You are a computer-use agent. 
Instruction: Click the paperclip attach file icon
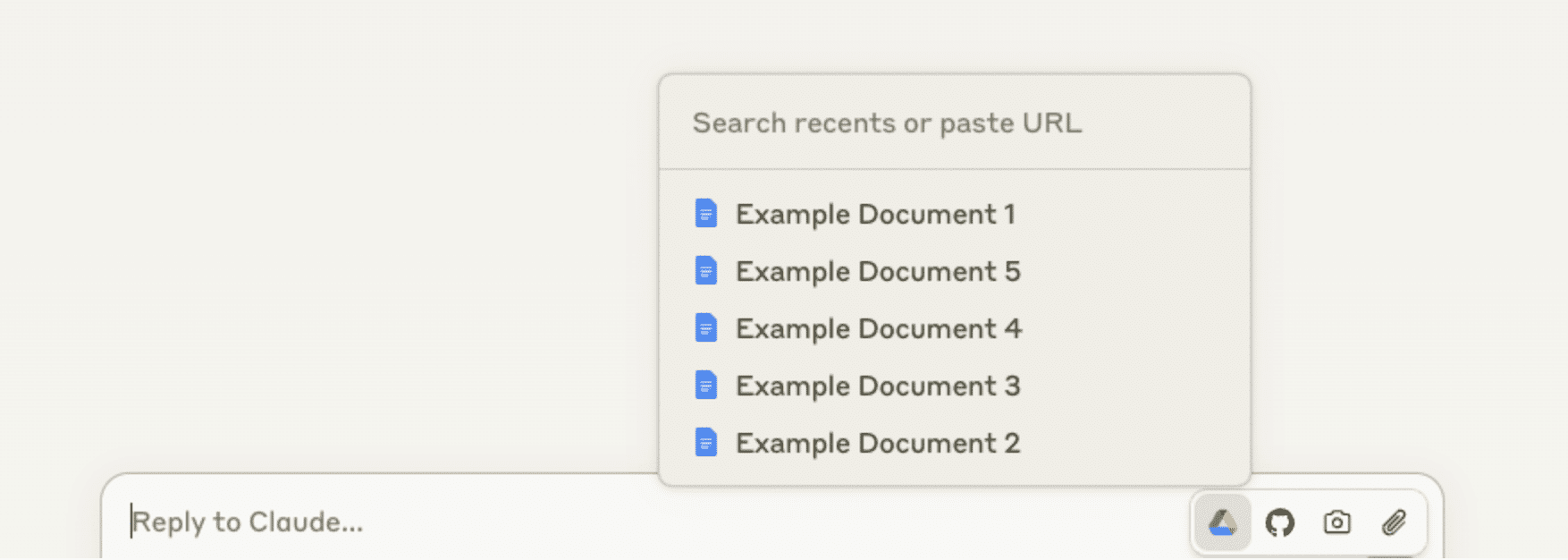pos(1394,522)
